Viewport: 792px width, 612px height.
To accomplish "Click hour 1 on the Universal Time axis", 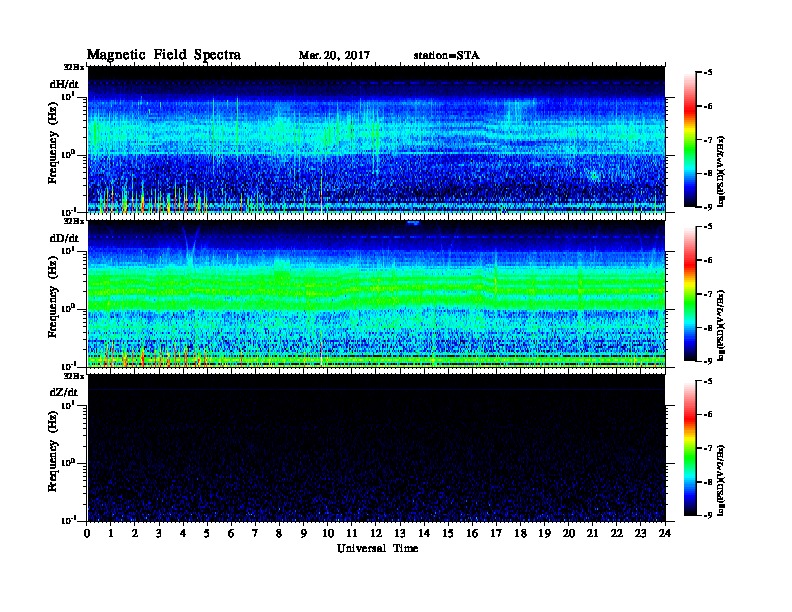I will point(111,533).
